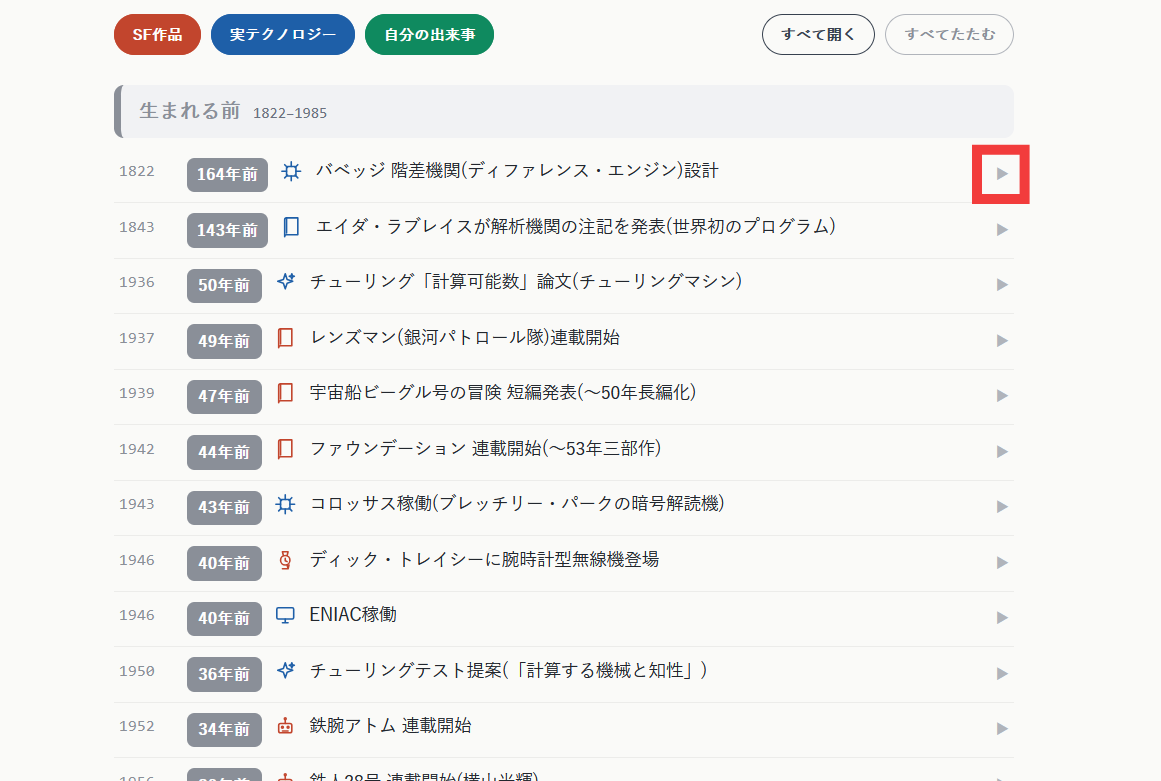Click the 164年前 badge
This screenshot has height=781, width=1161.
pos(227,175)
